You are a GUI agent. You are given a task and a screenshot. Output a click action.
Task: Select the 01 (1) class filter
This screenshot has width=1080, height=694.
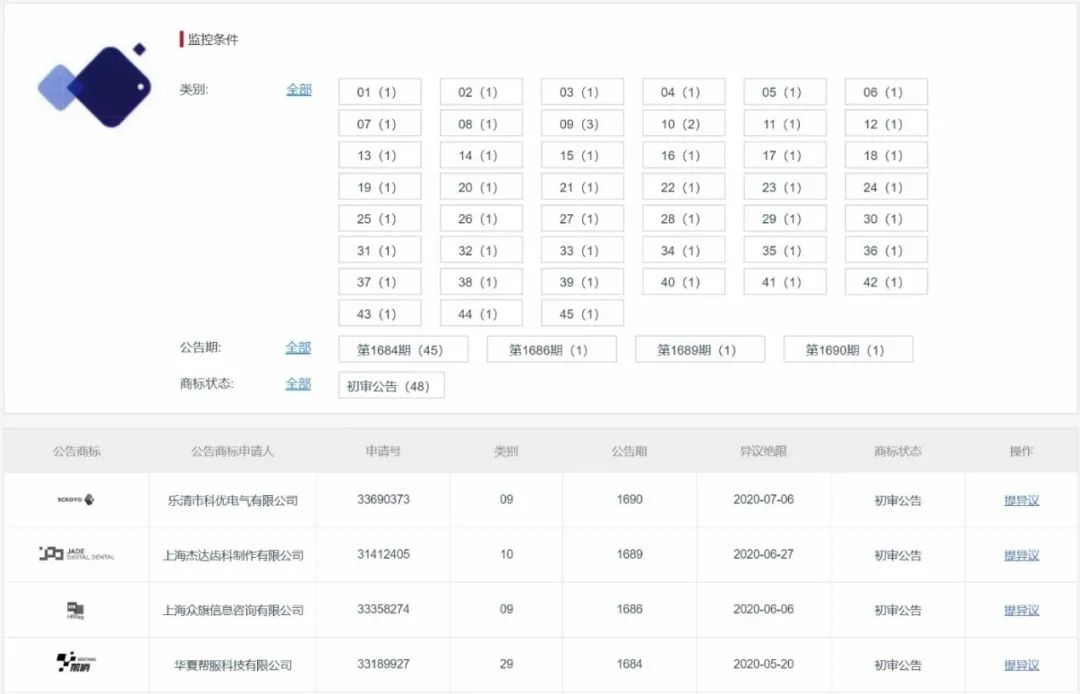(x=379, y=90)
